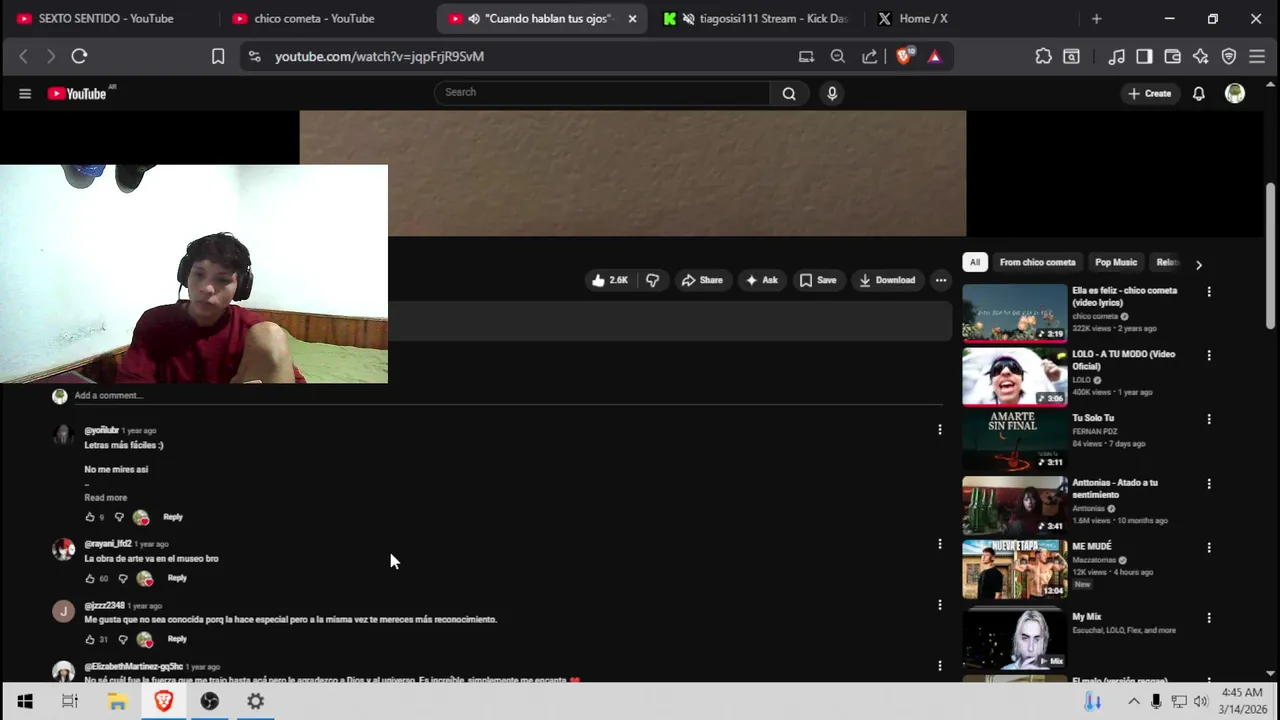
Task: Open browser zoom magnifier icon
Action: [x=838, y=57]
